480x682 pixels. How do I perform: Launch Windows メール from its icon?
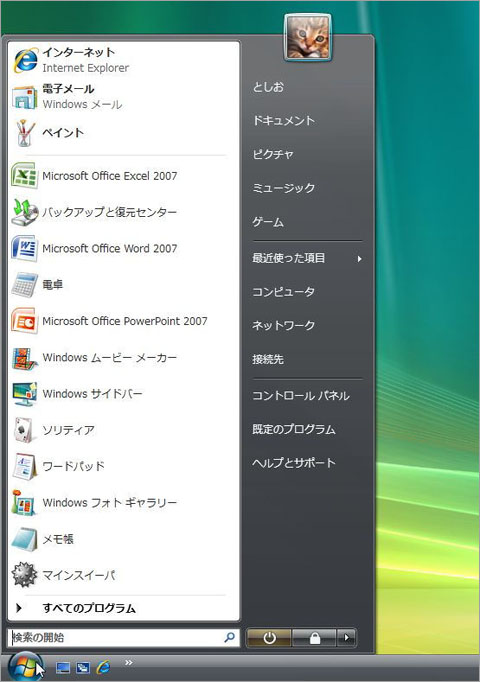25,97
